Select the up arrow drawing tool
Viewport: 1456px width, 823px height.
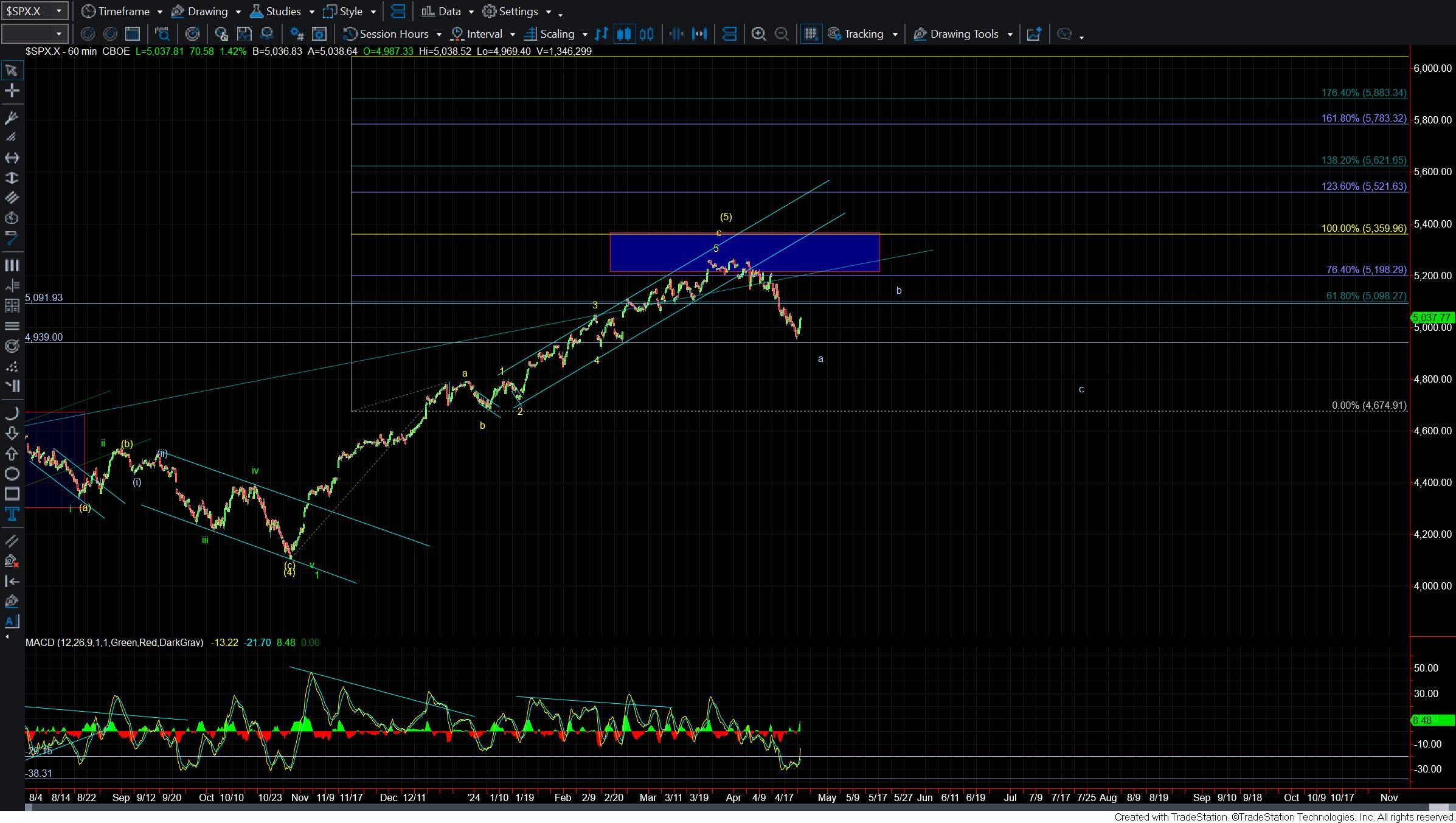pos(12,454)
